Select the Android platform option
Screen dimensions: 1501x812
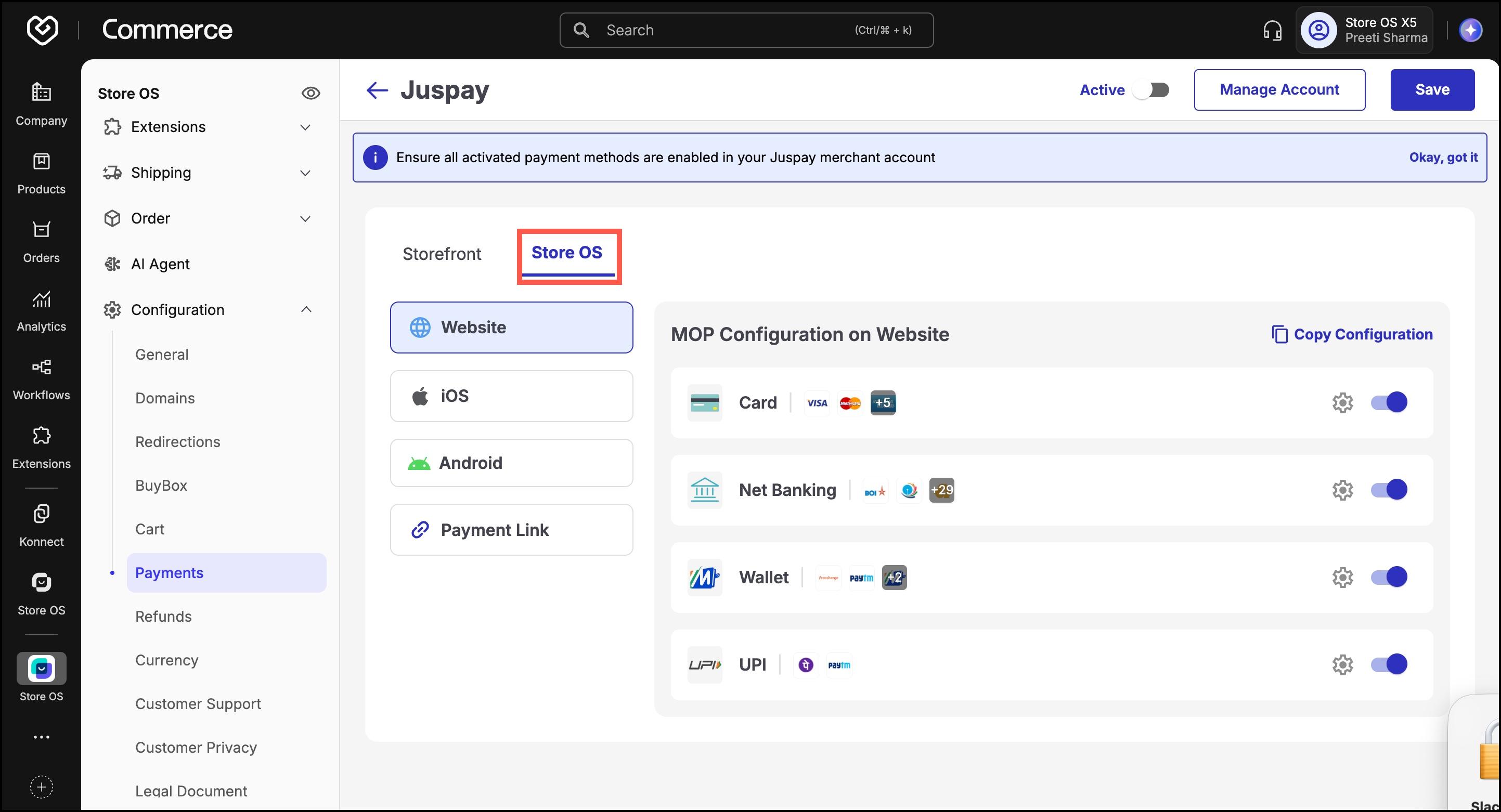512,463
